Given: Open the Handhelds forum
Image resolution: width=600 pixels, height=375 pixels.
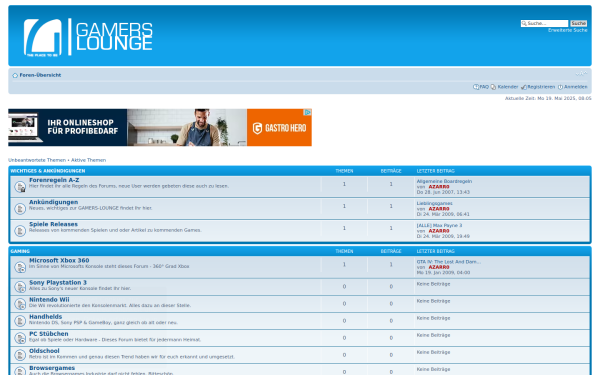Looking at the screenshot, I should tap(46, 316).
